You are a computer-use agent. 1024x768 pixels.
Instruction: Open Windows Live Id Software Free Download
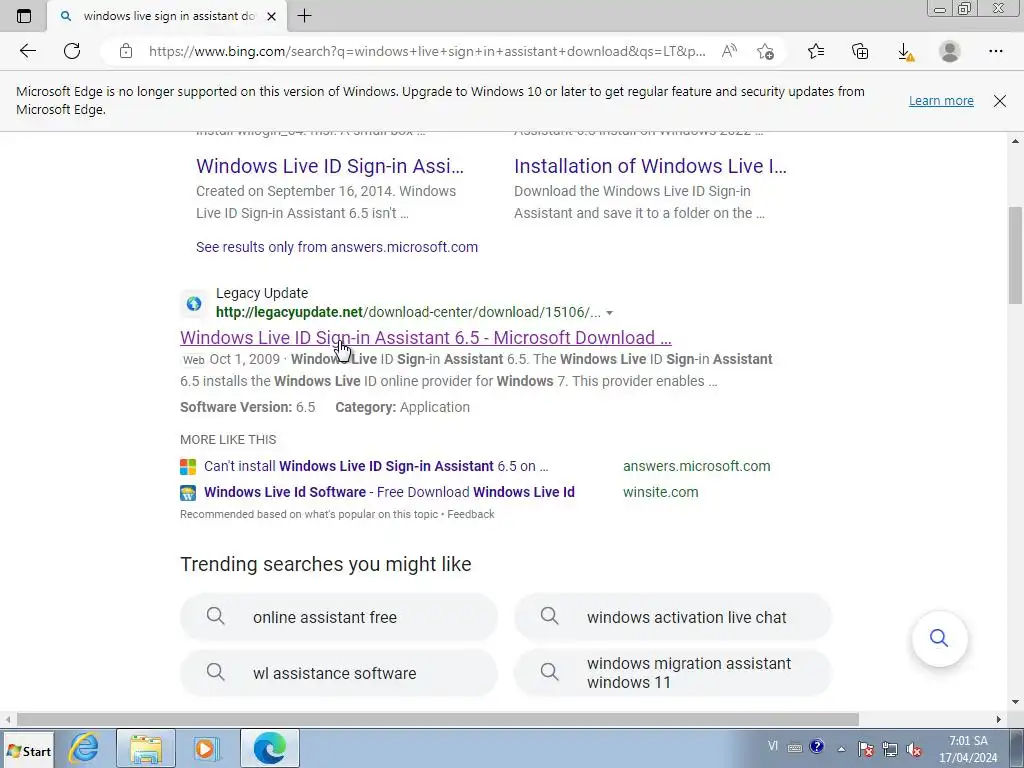pyautogui.click(x=389, y=492)
